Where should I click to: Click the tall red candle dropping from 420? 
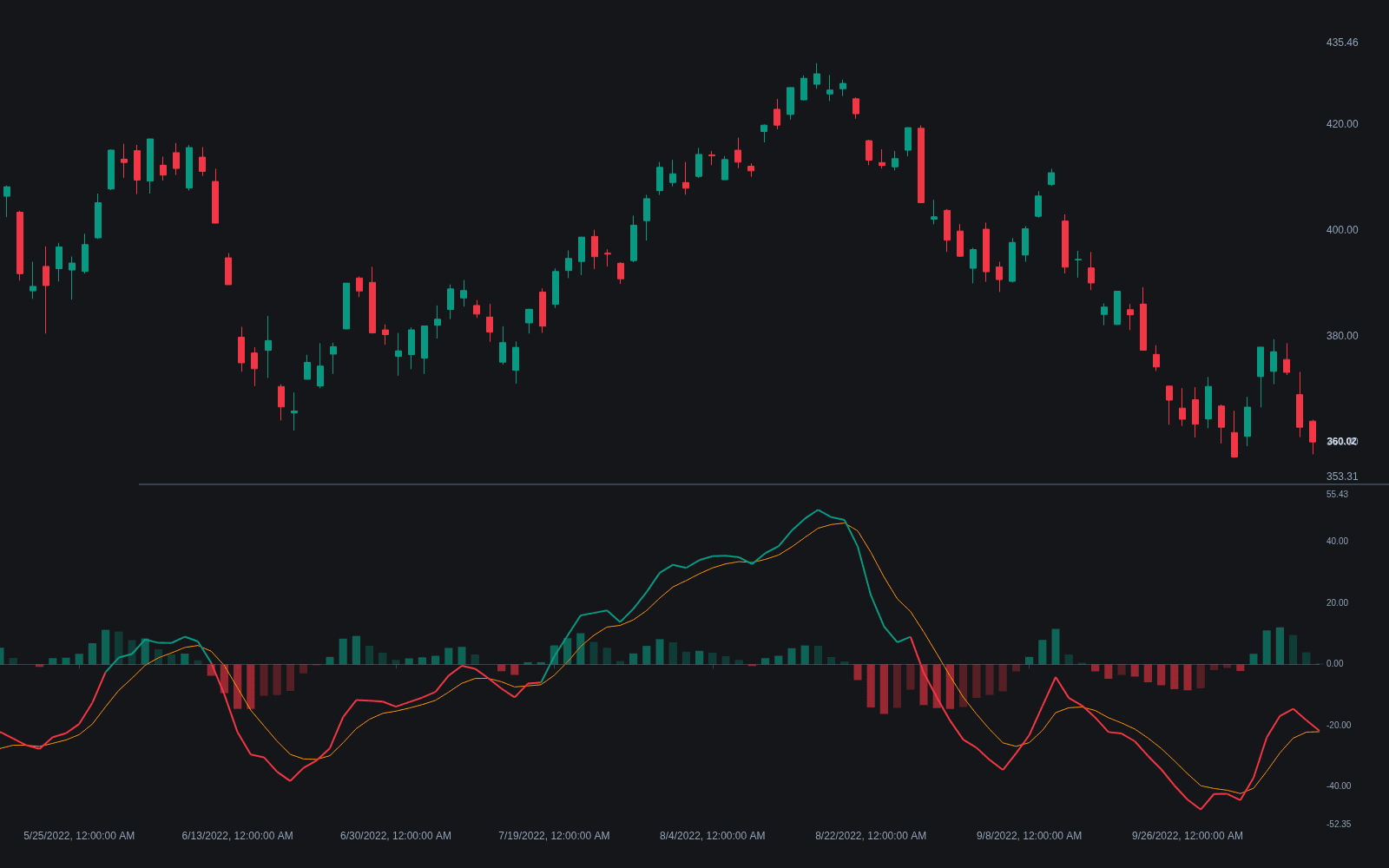(921, 165)
